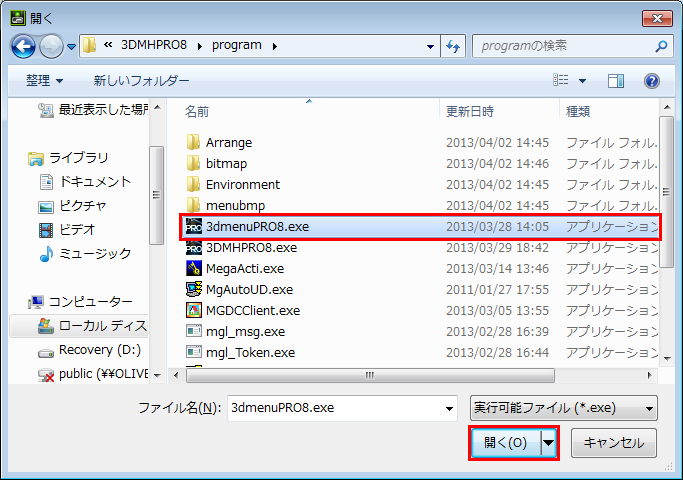Toggle the preview pane icon
This screenshot has height=480, width=683.
point(616,80)
